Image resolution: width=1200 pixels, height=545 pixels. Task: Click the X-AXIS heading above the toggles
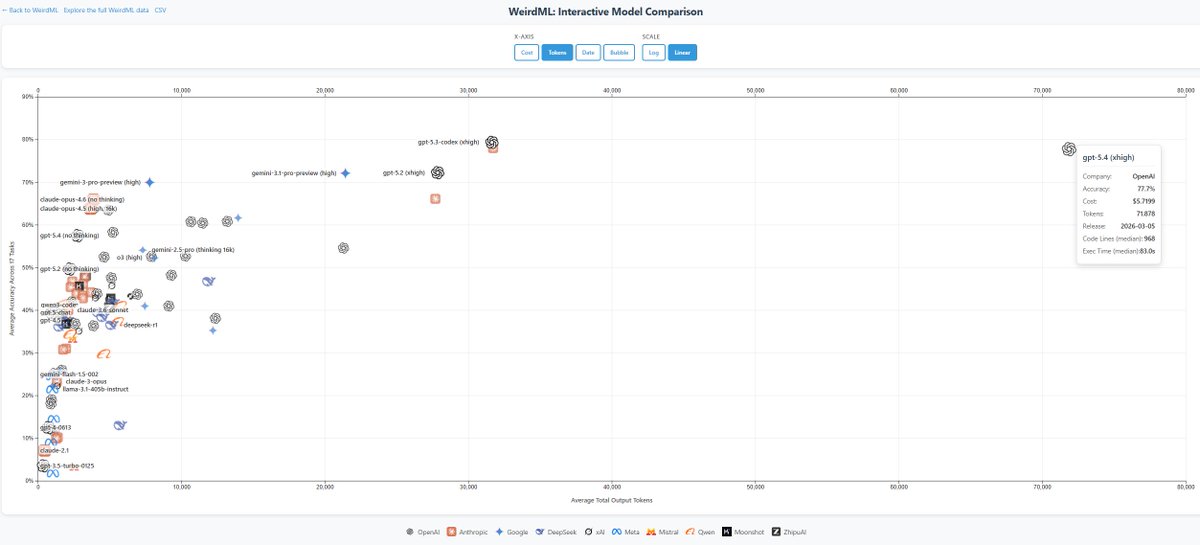click(524, 36)
